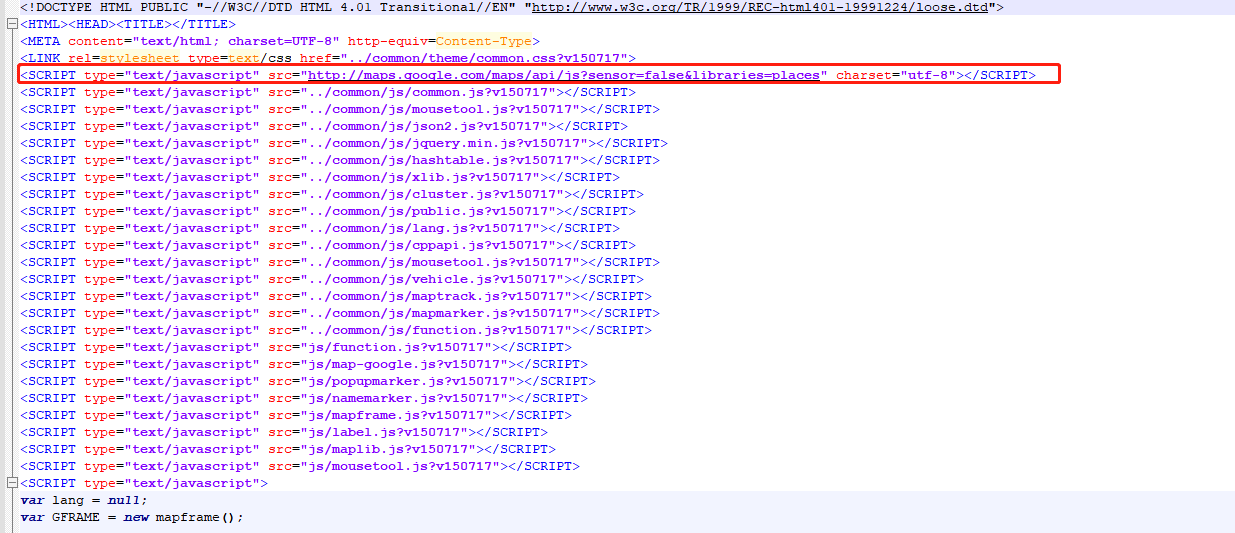This screenshot has width=1235, height=533.
Task: Select the json2.js script line
Action: coord(324,127)
